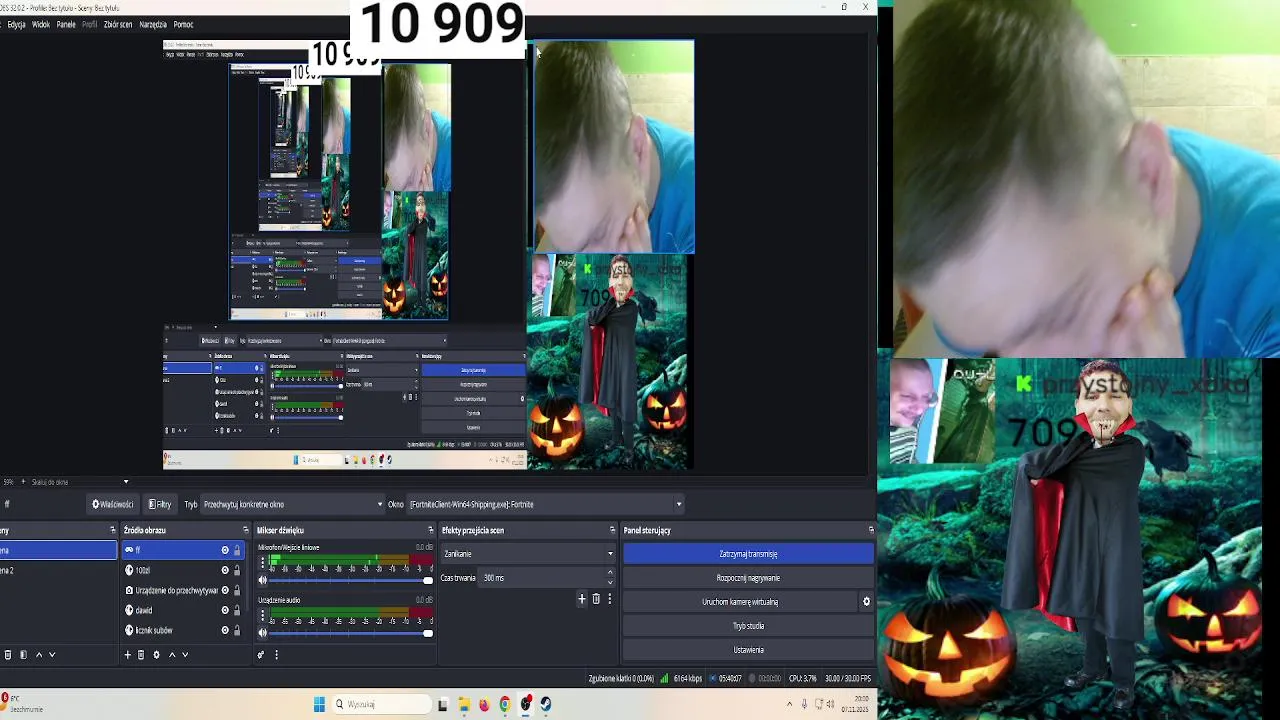Mute the Urządzenie audio speaker icon
This screenshot has height=720, width=1280.
(x=263, y=632)
